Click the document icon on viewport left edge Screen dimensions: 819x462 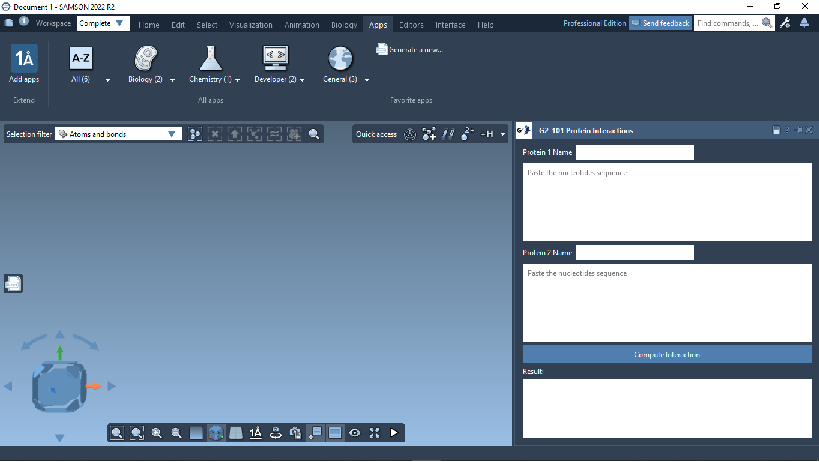point(14,284)
